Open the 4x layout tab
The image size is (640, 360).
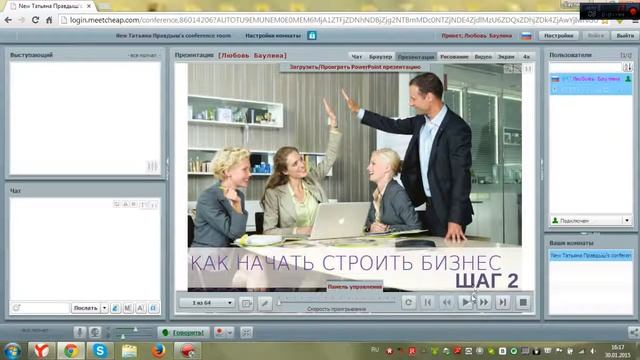(527, 57)
